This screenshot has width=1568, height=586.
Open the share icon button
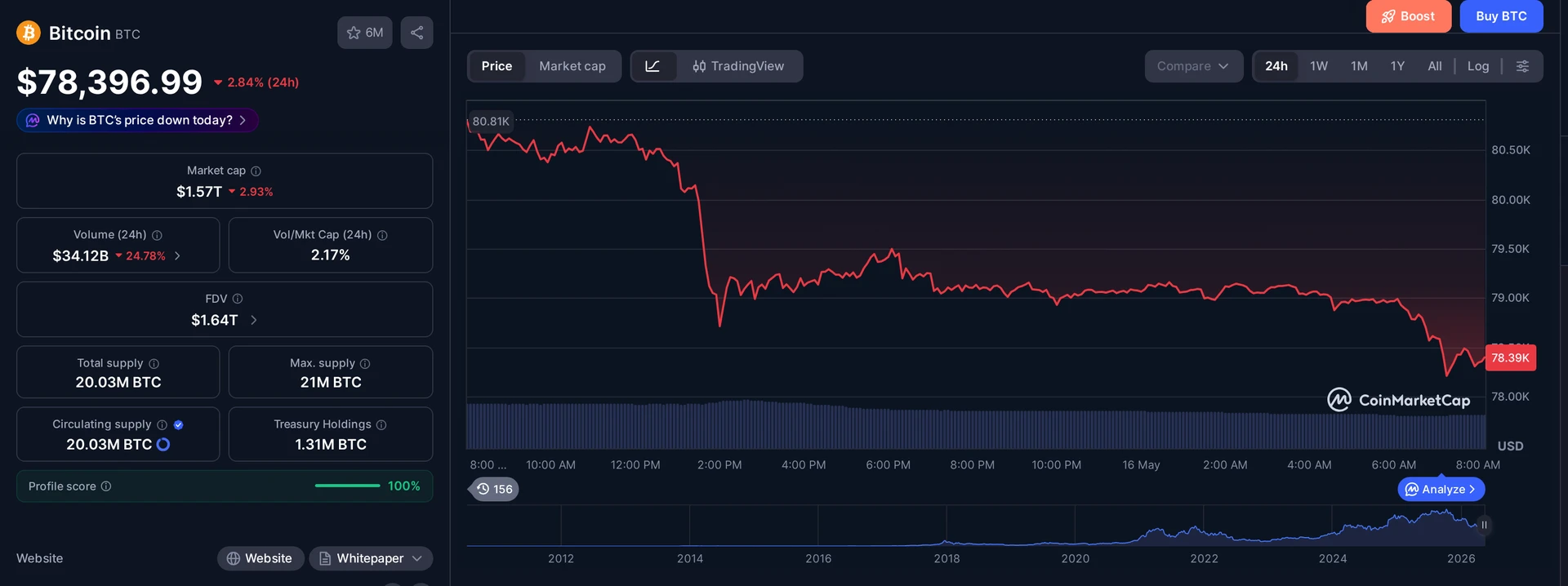point(416,33)
